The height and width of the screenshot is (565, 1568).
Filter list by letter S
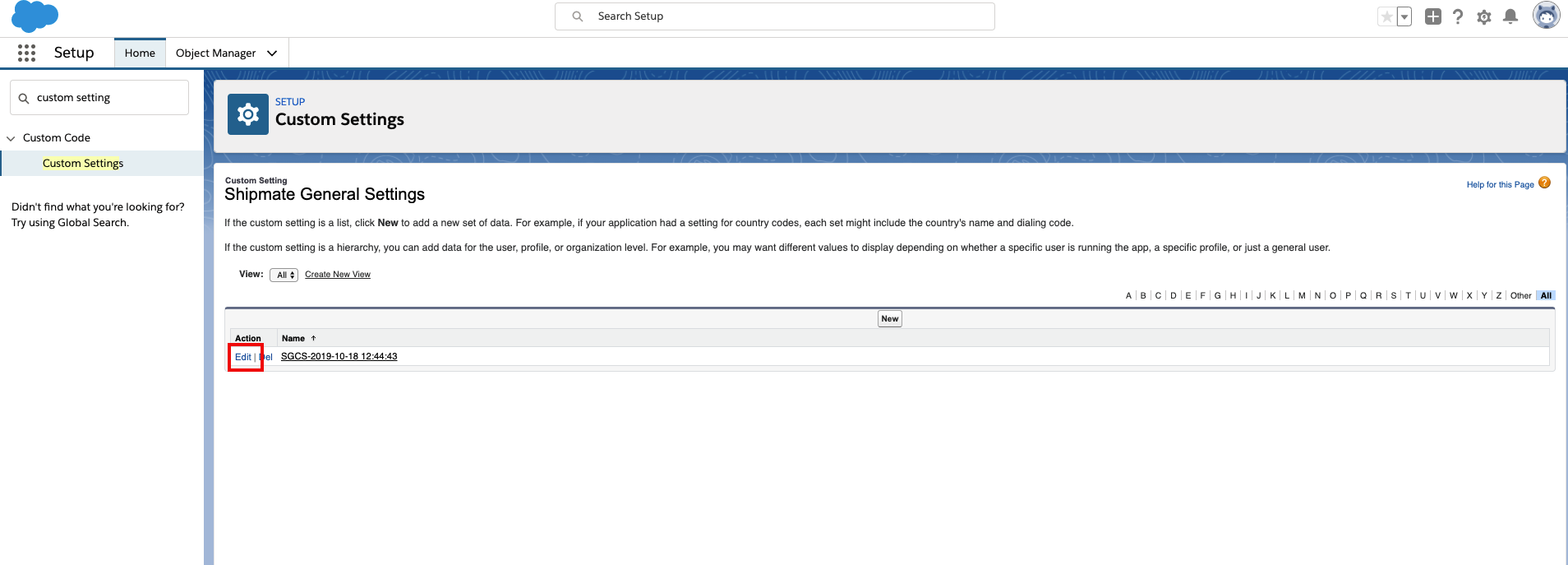pyautogui.click(x=1394, y=296)
